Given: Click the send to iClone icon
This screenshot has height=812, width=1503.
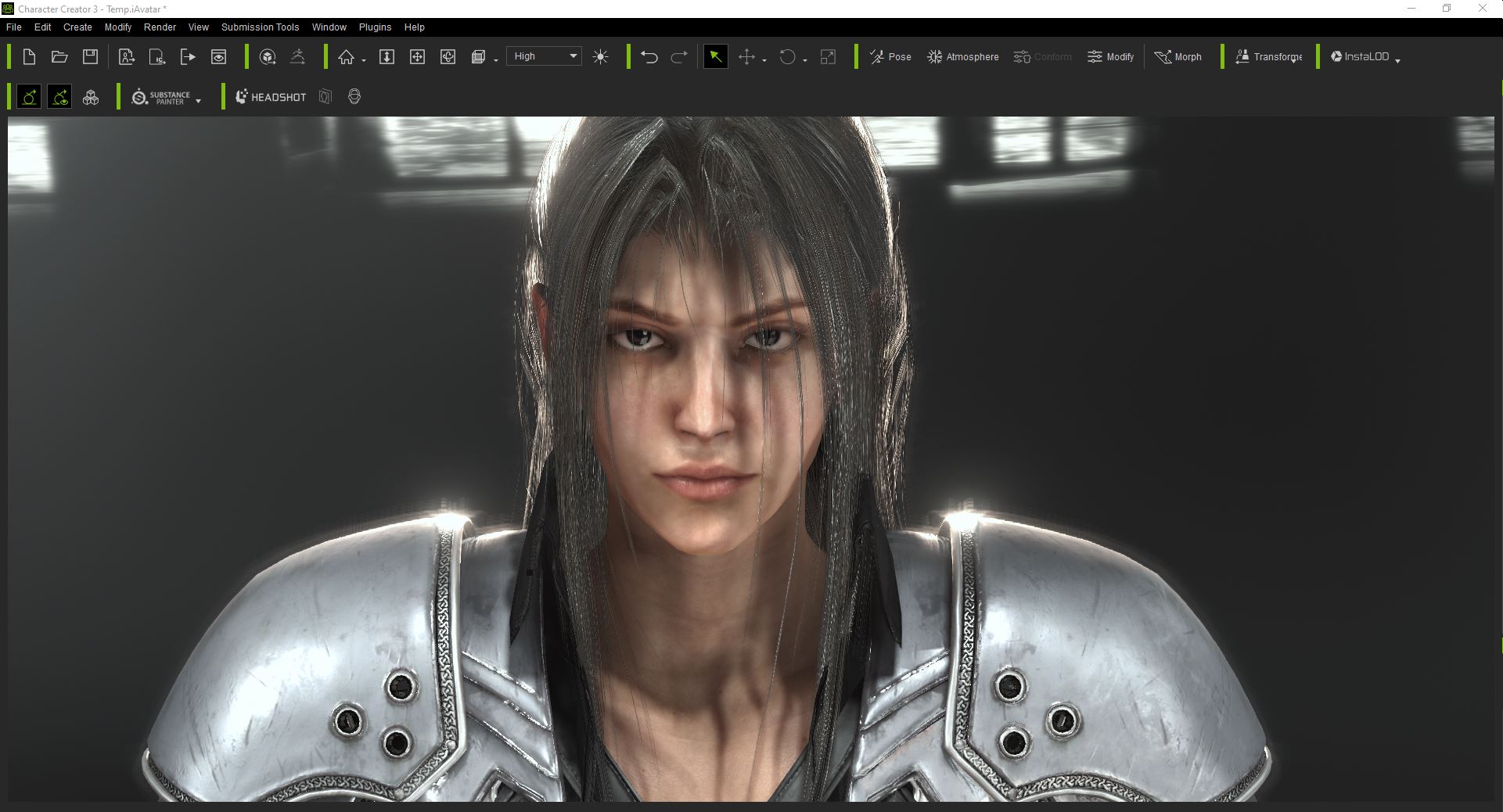Looking at the screenshot, I should pos(157,56).
